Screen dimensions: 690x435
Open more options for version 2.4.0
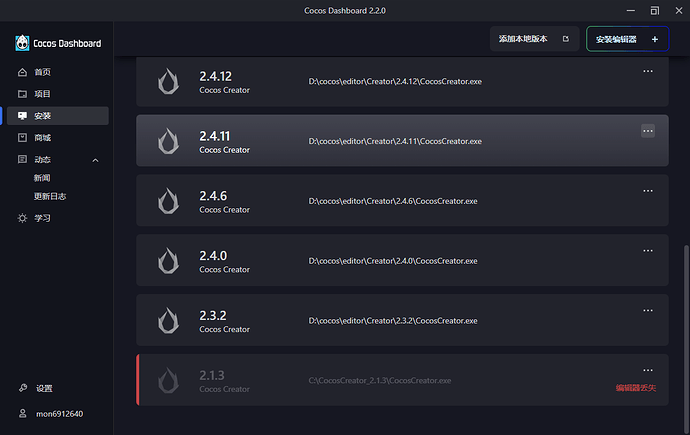coord(648,250)
